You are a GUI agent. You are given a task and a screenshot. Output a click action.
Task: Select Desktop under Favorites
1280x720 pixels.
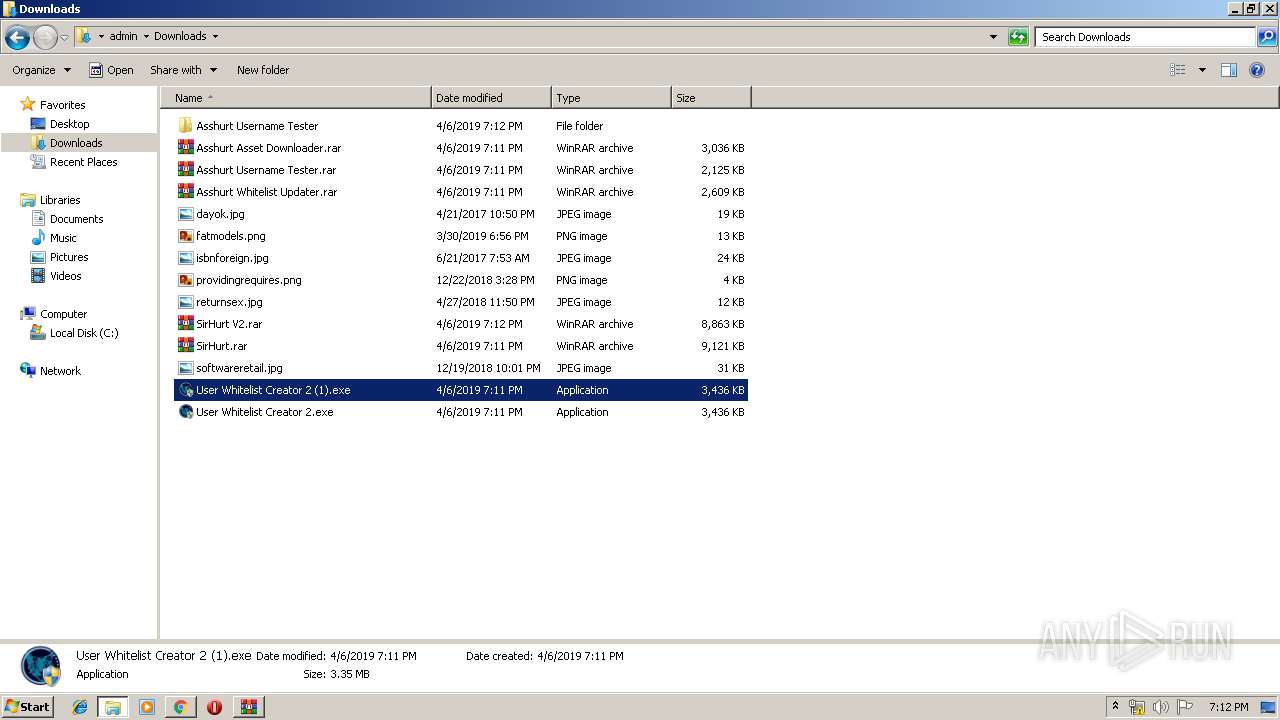[x=69, y=124]
